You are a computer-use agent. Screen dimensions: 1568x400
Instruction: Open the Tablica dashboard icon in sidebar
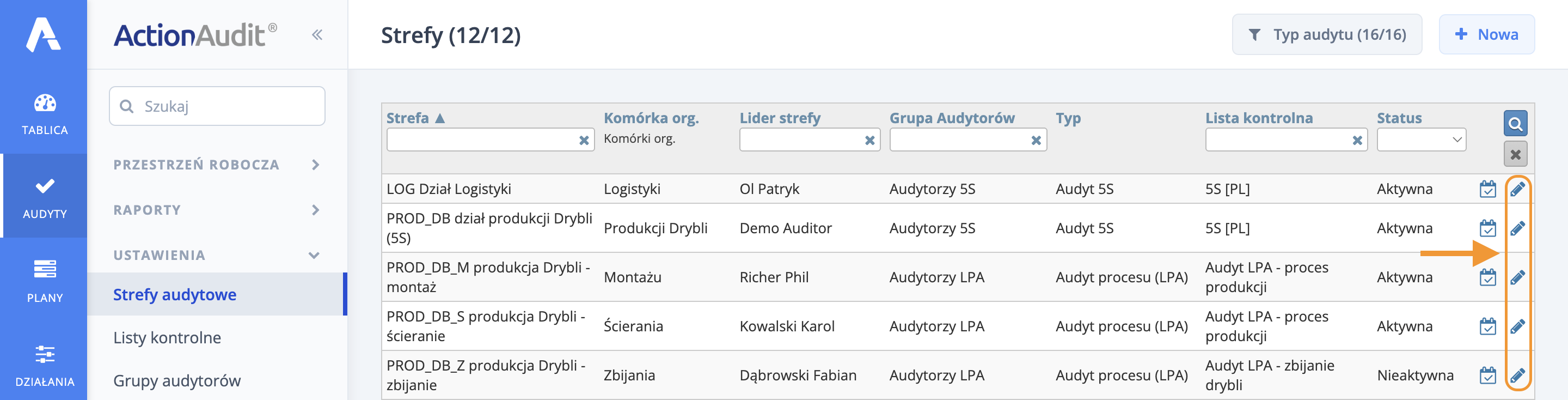pyautogui.click(x=43, y=113)
